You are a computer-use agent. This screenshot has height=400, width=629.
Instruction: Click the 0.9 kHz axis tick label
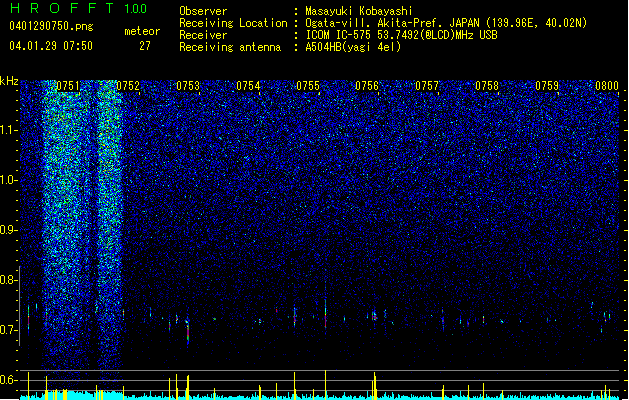point(8,230)
